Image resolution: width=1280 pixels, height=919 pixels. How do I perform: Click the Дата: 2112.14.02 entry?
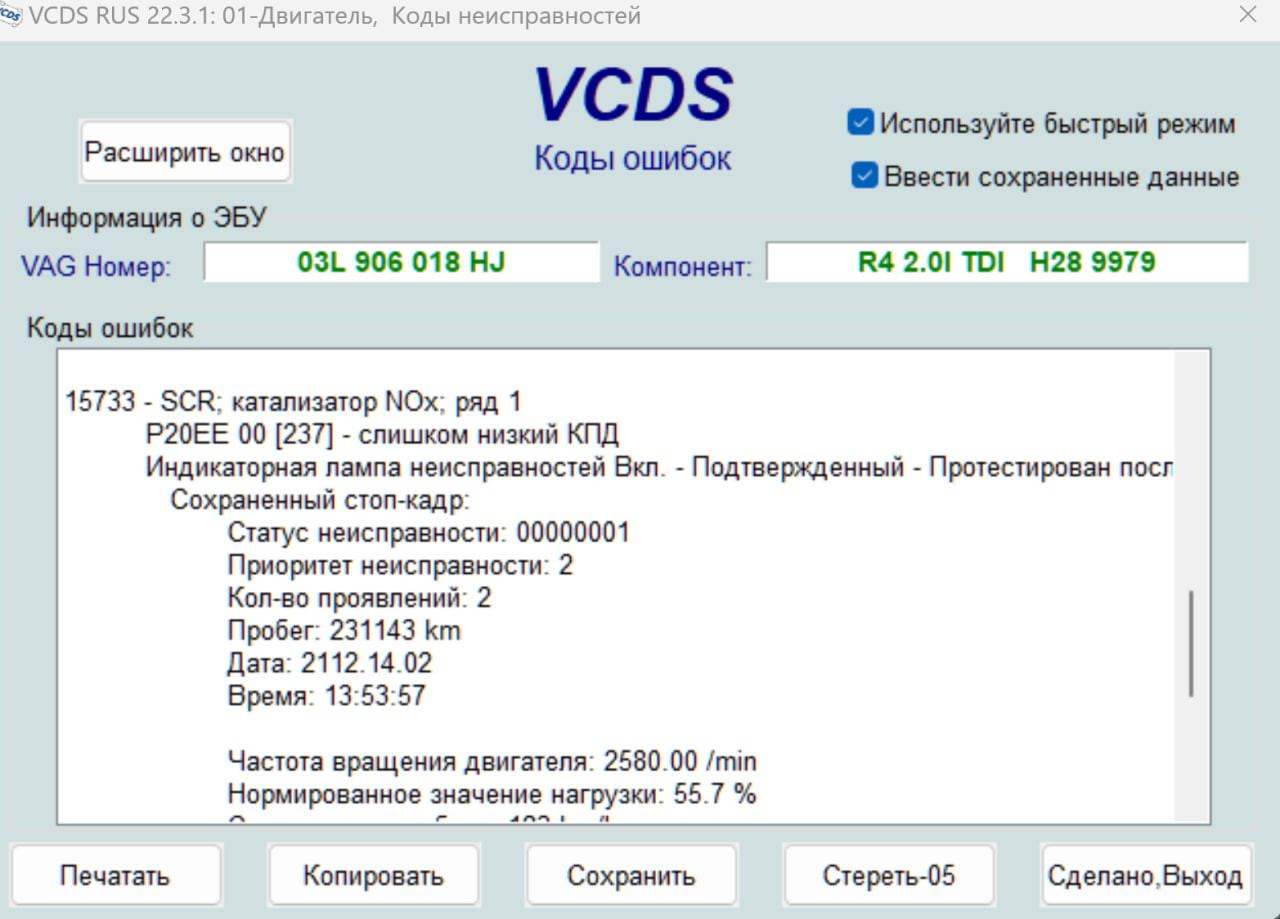click(330, 664)
